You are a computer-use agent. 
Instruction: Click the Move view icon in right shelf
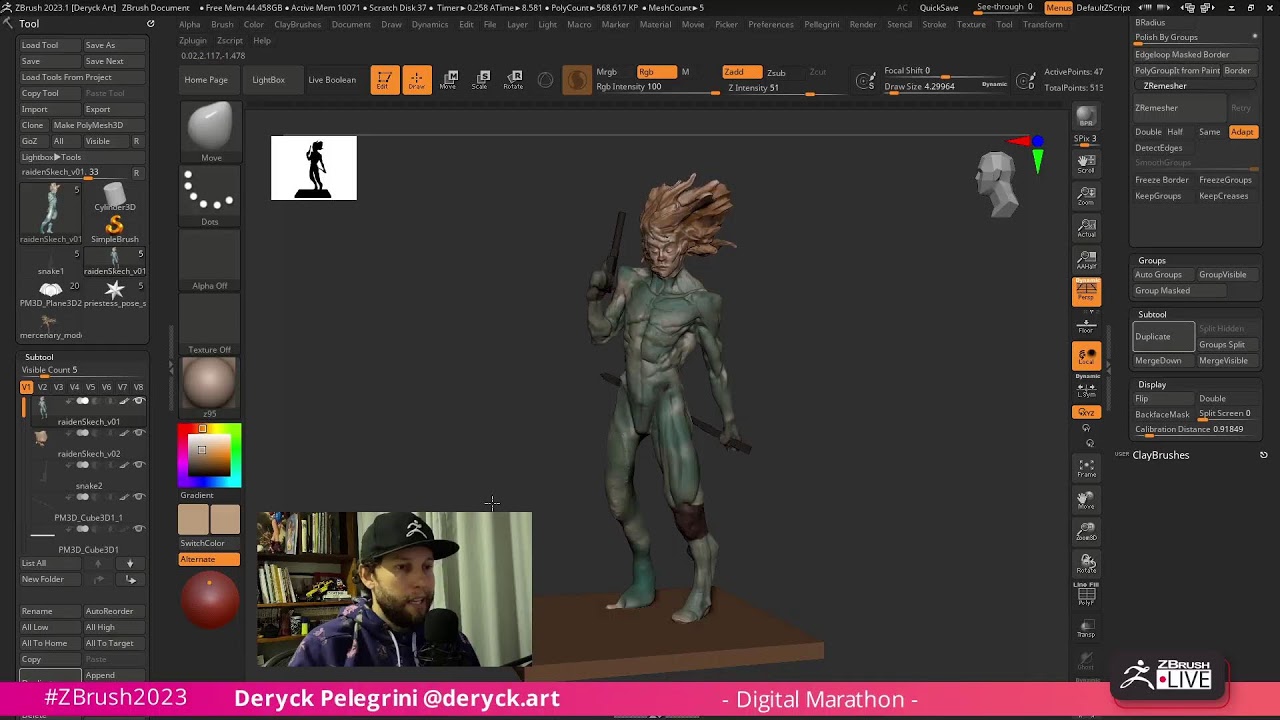coord(1086,499)
